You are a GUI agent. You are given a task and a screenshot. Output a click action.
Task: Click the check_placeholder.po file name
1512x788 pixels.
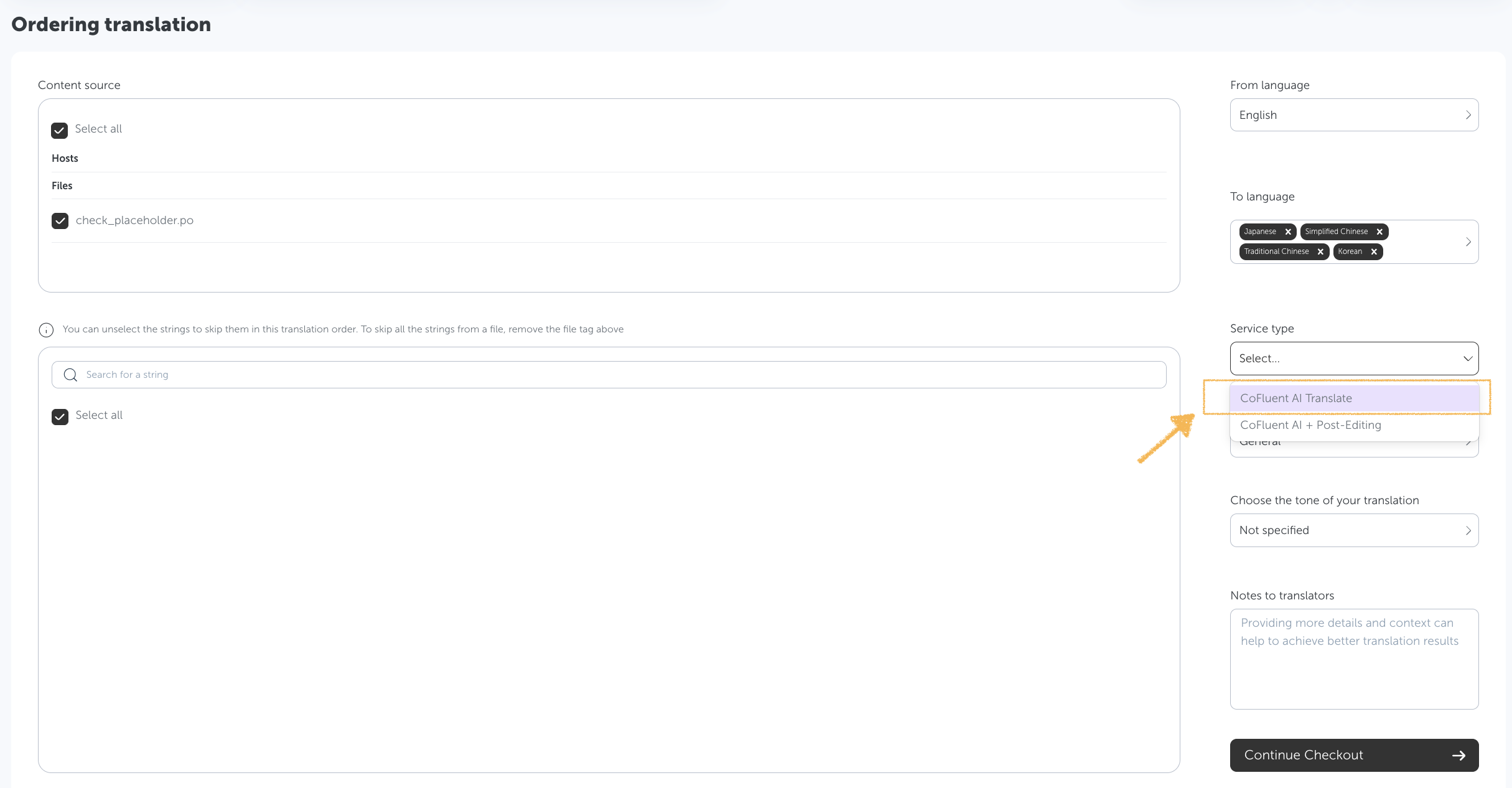point(134,220)
